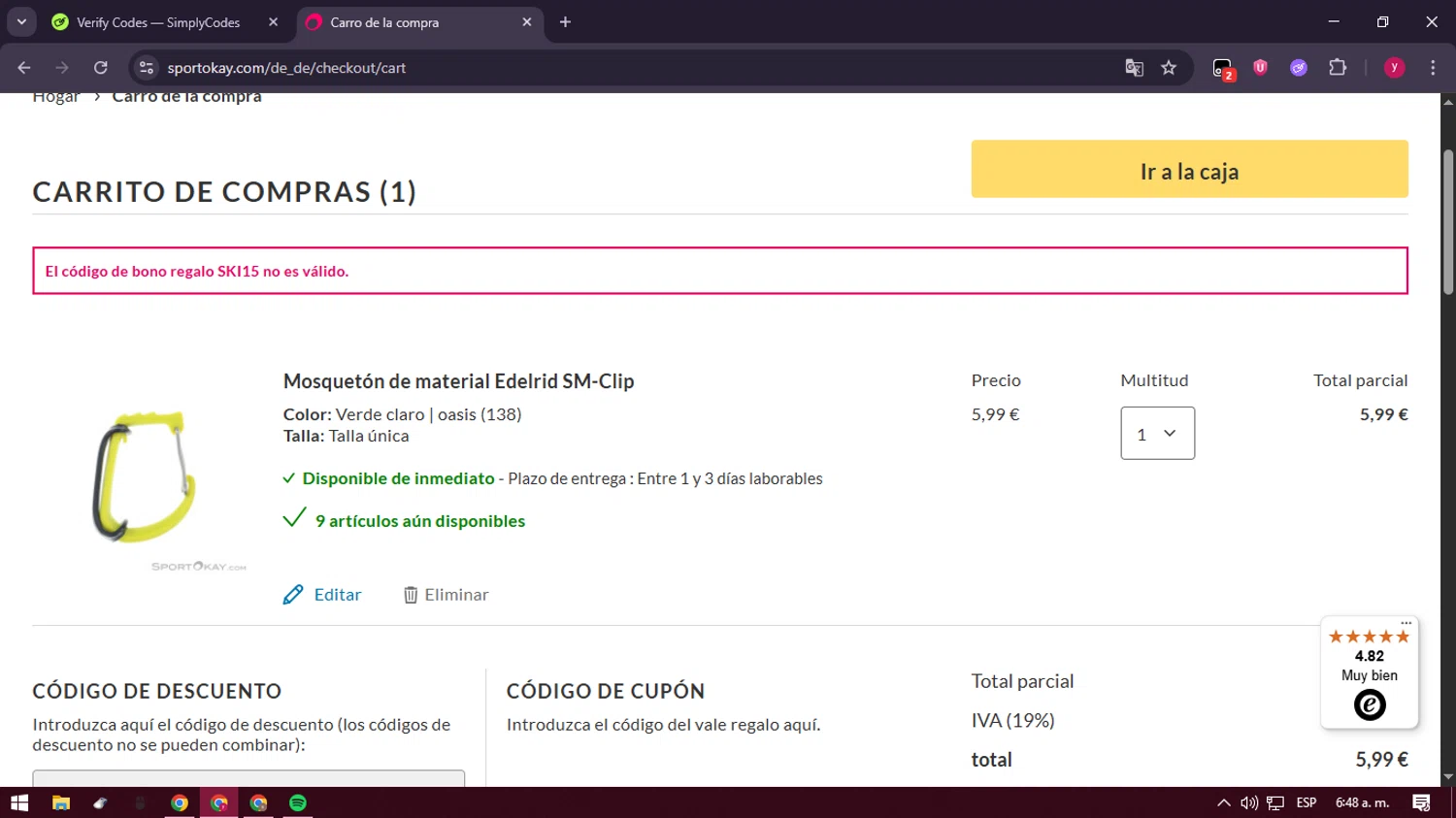Viewport: 1456px width, 818px height.
Task: Open the tab search dropdown arrow
Action: tap(21, 21)
